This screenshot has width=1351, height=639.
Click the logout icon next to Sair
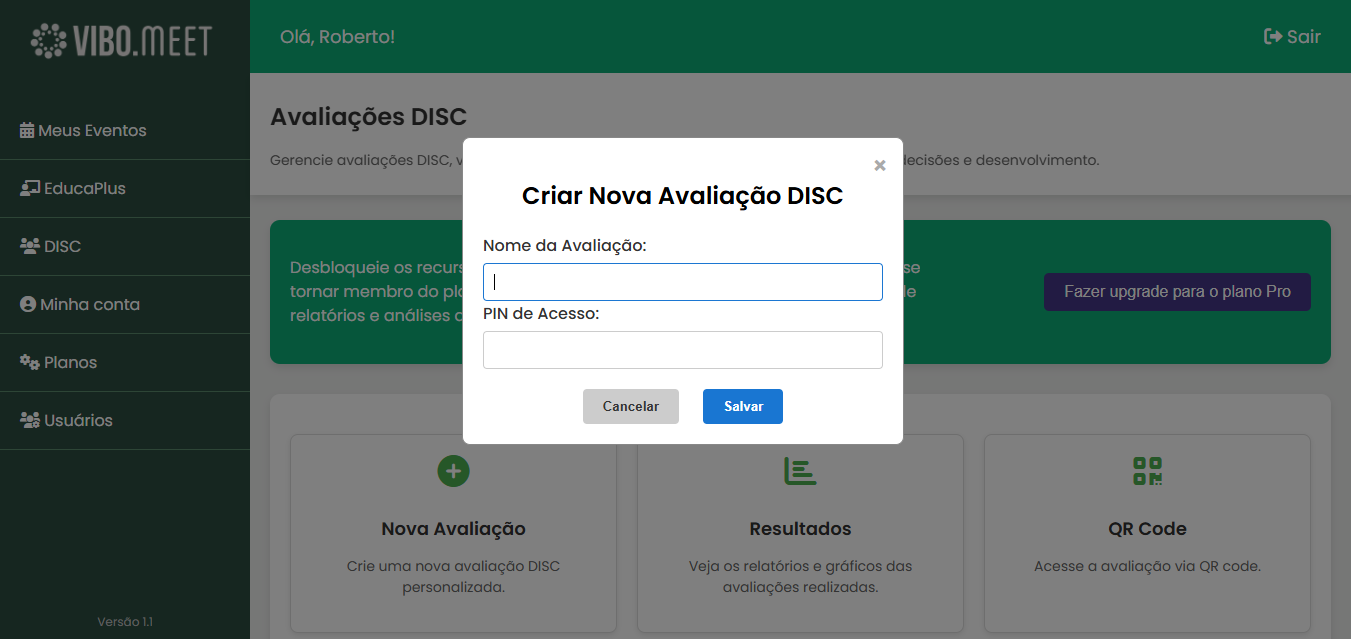(1271, 36)
